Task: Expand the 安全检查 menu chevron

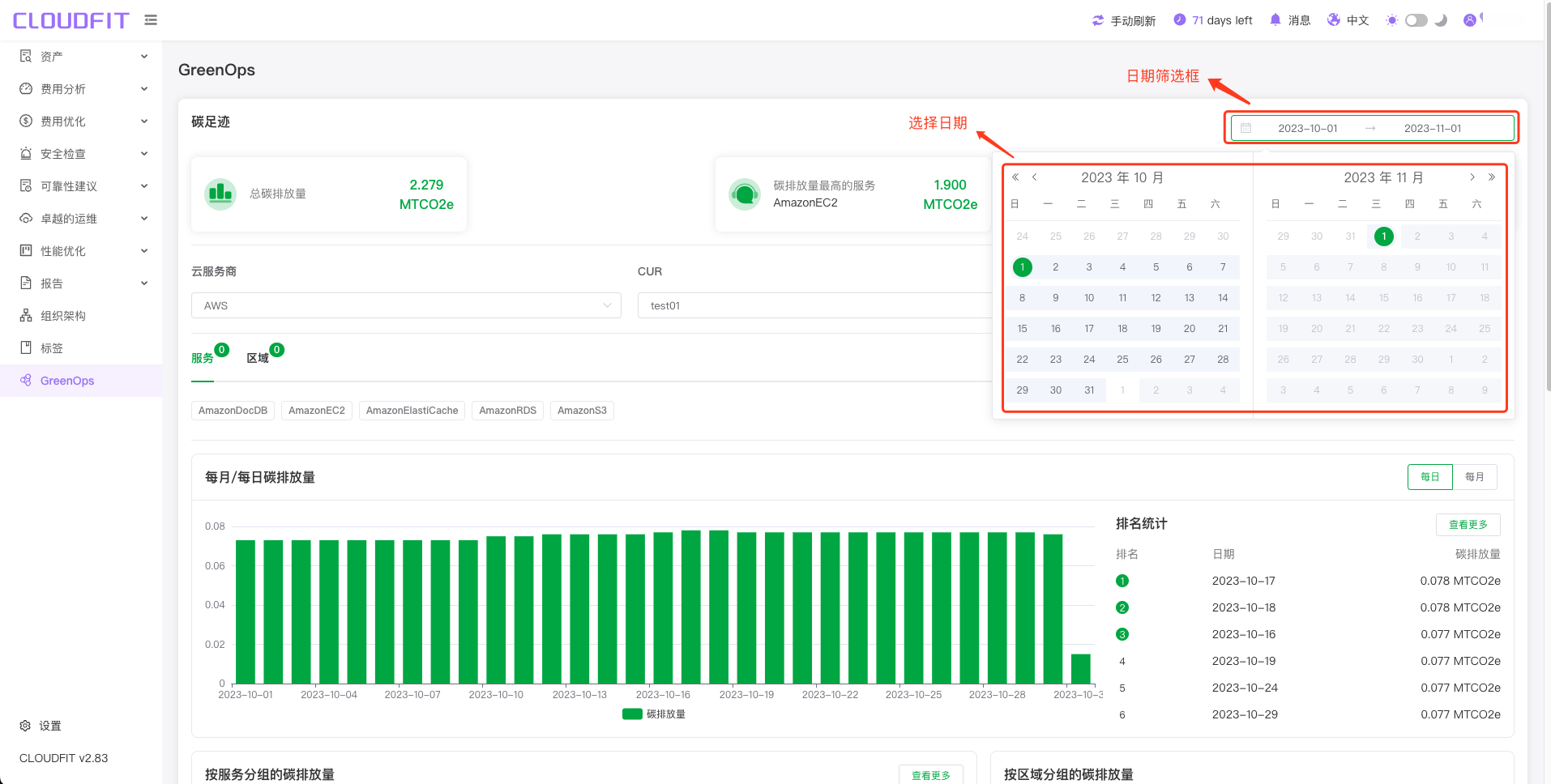Action: coord(144,153)
